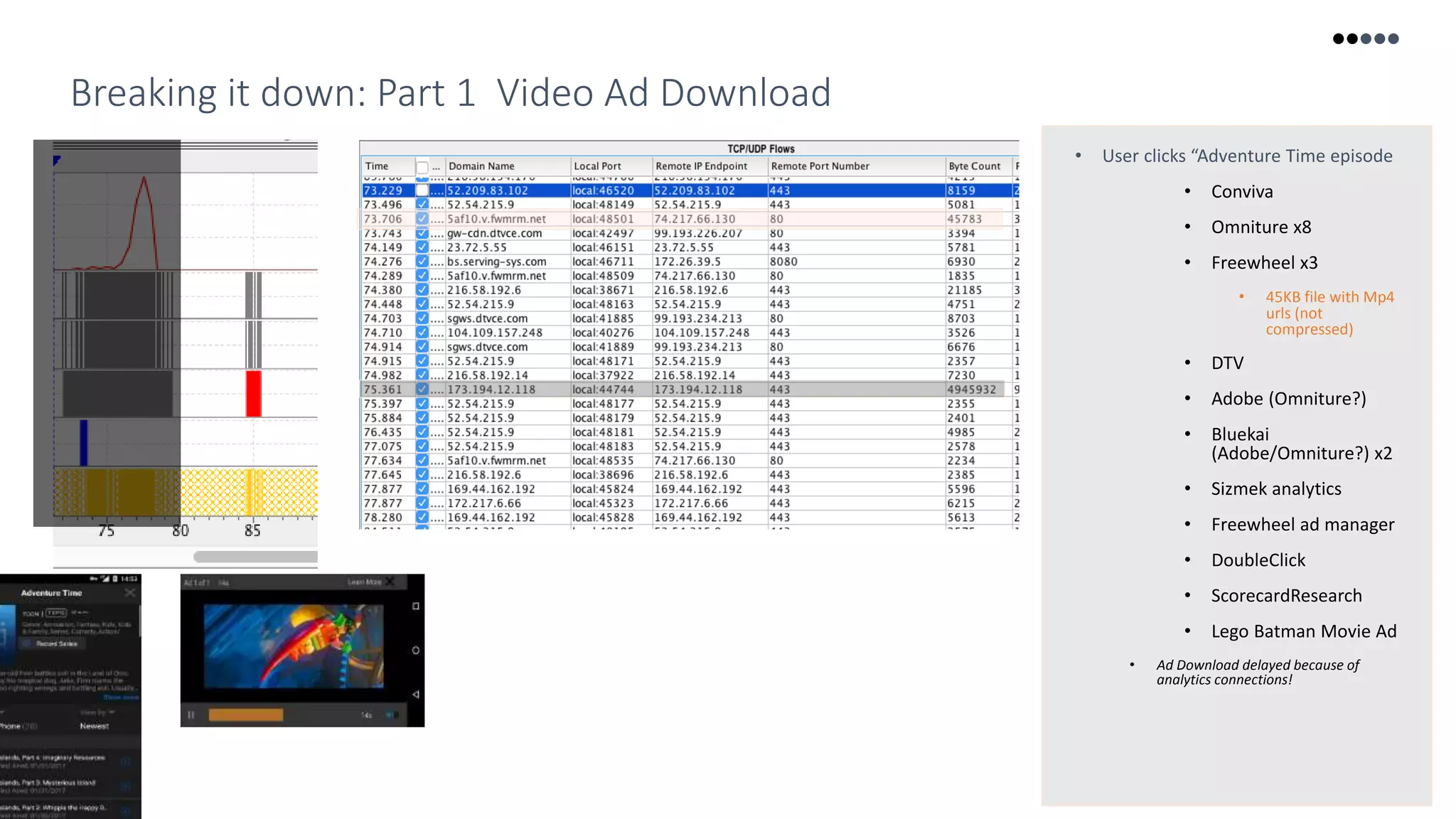Tap play icon for Islands Part 4 episode
The width and height of the screenshot is (1456, 819).
click(x=125, y=761)
